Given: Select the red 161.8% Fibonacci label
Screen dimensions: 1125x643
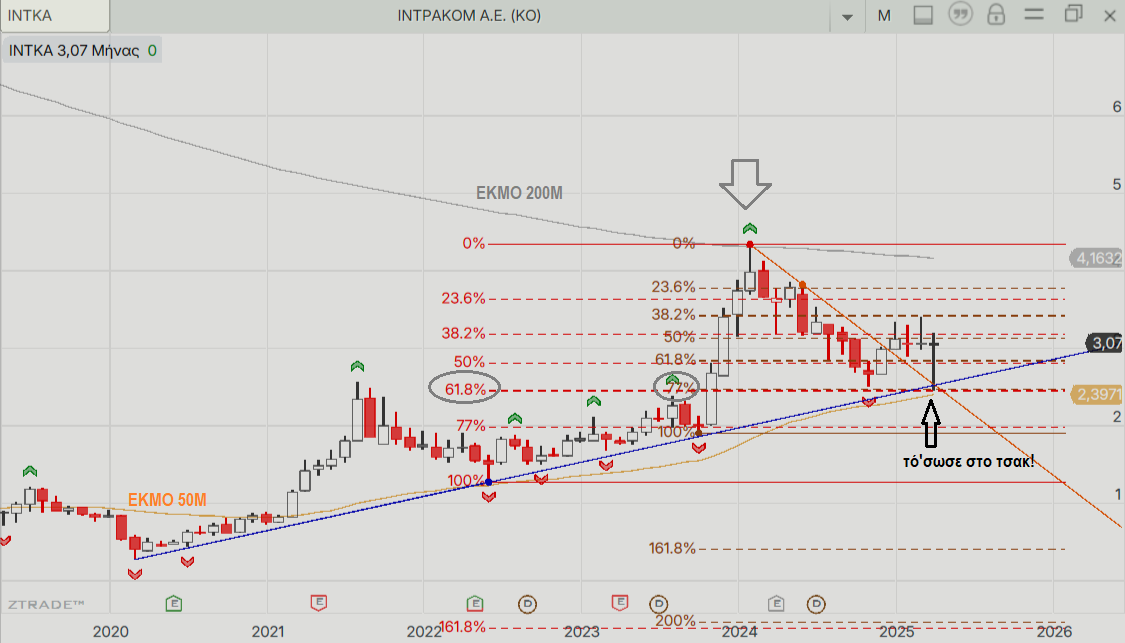Looking at the screenshot, I should point(462,627).
